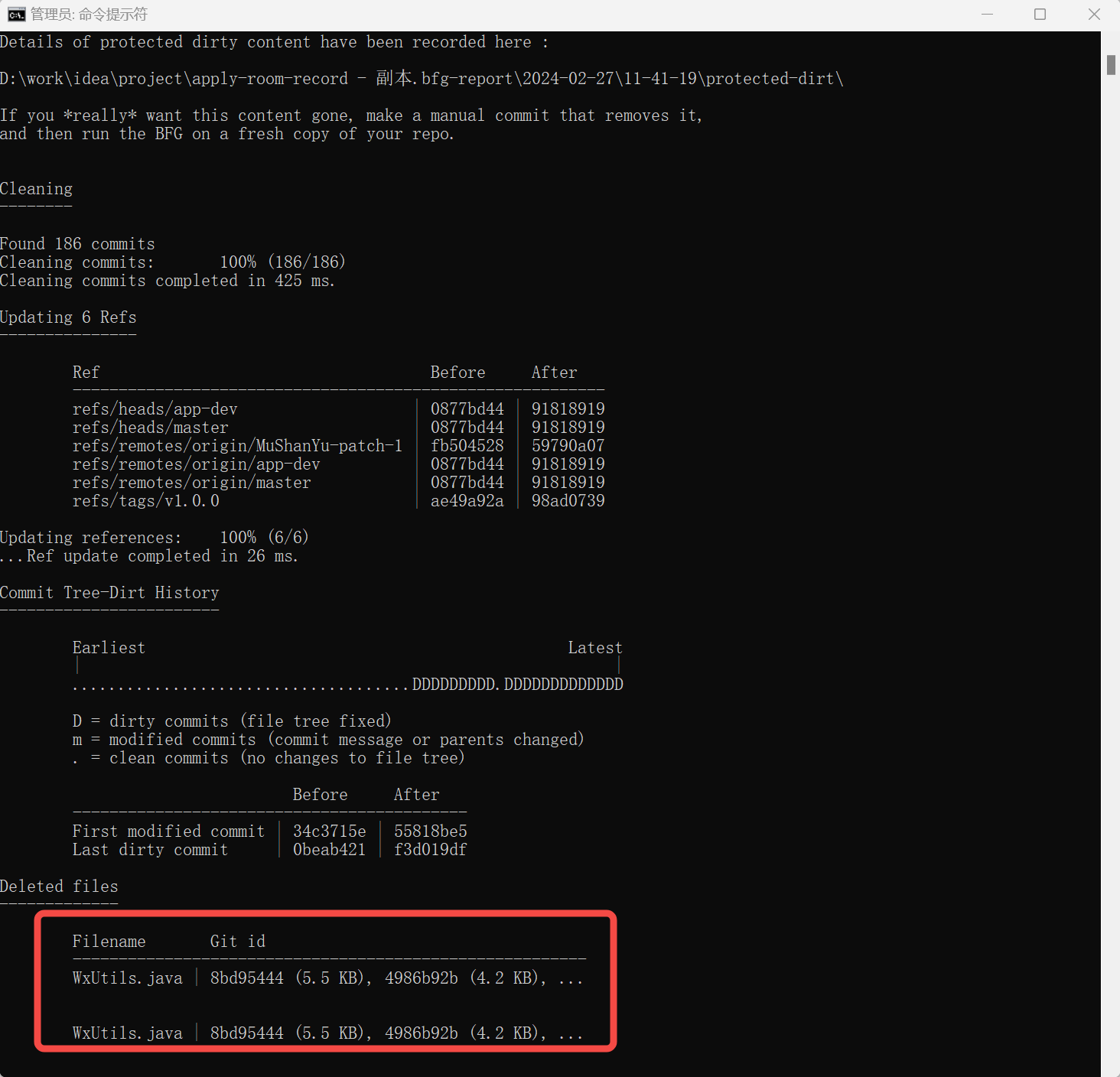Image resolution: width=1120 pixels, height=1077 pixels.
Task: Minimize the Command Prompt window
Action: 987,15
